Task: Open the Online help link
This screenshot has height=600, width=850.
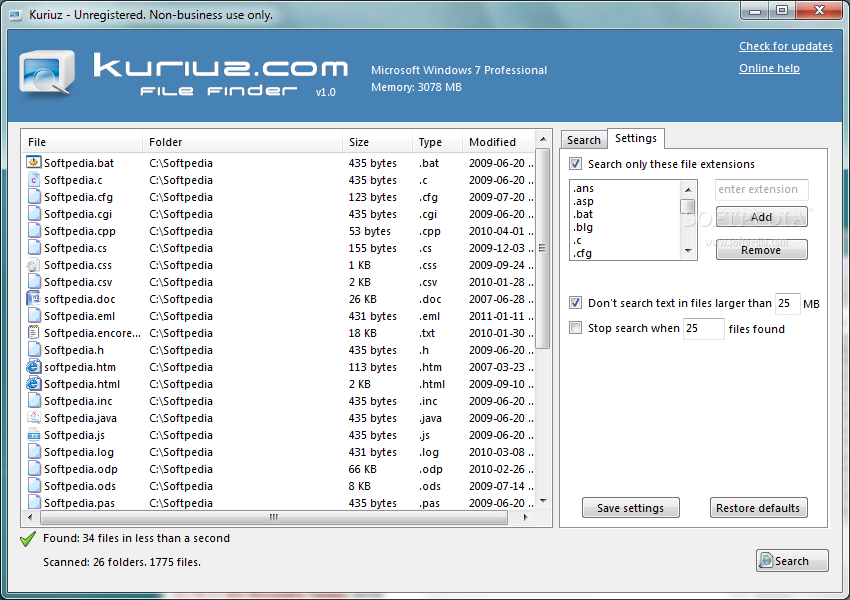Action: 769,68
